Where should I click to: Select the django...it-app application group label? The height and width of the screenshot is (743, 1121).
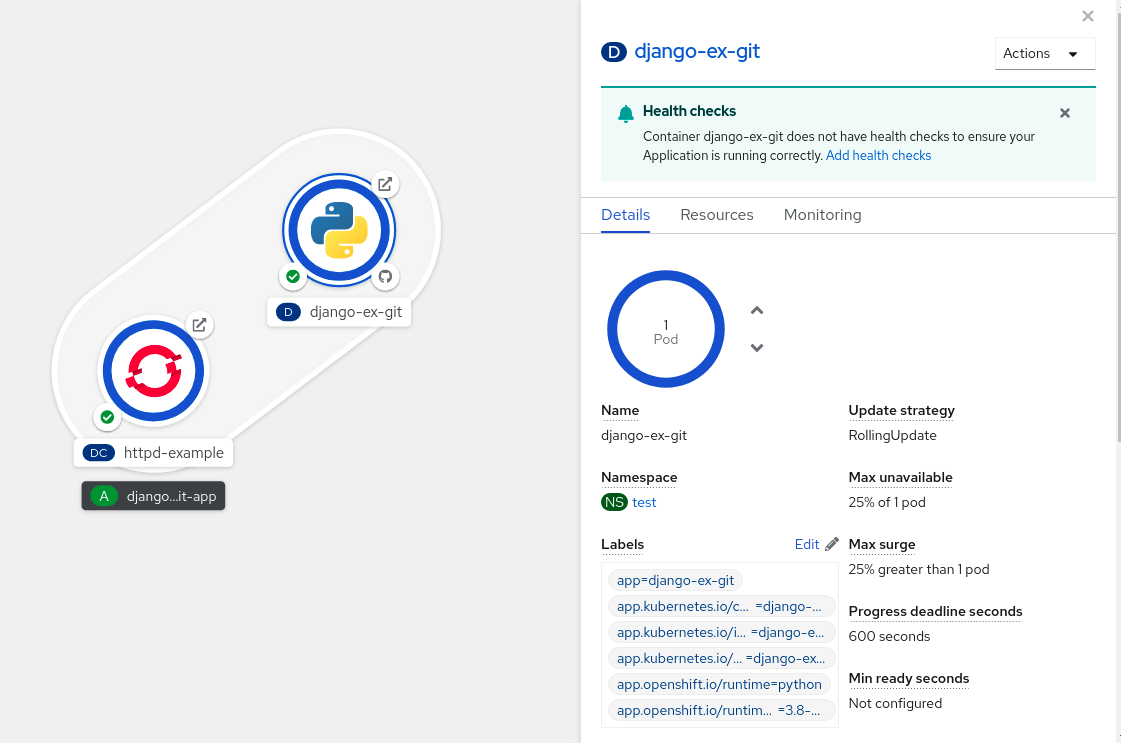pos(154,496)
